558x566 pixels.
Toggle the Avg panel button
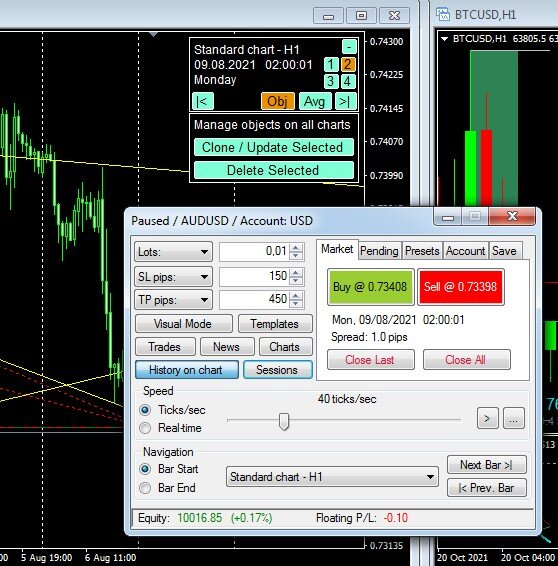tap(315, 101)
